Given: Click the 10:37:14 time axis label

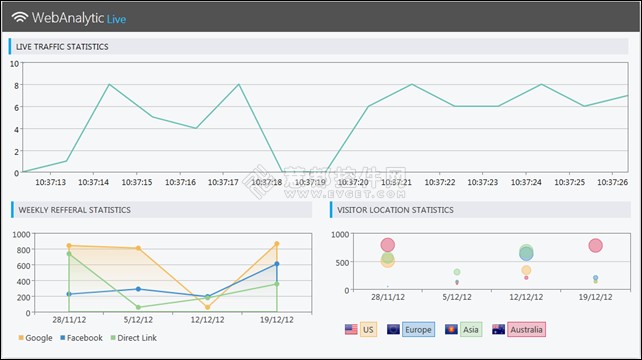Looking at the screenshot, I should [x=94, y=182].
